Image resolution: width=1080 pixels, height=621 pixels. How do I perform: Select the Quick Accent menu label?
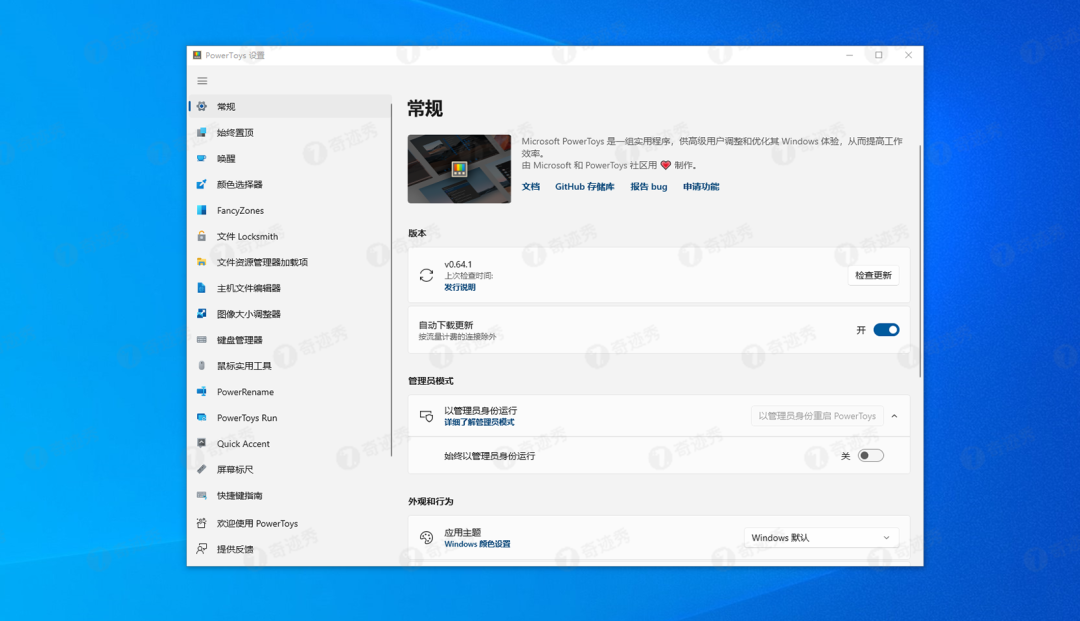[x=243, y=444]
